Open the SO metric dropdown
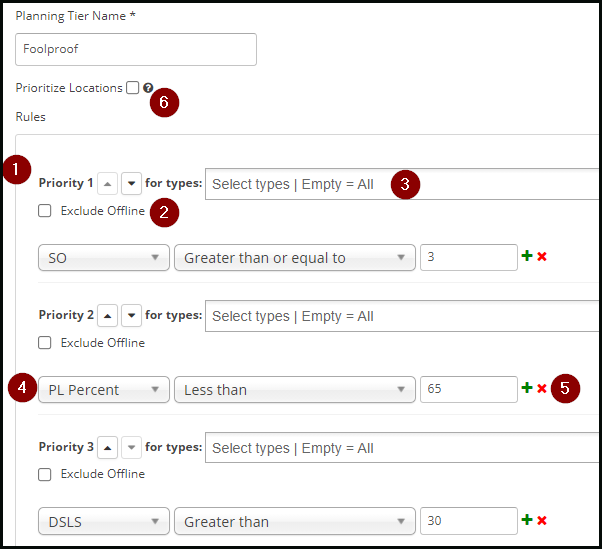Viewport: 602px width, 549px height. pos(104,258)
